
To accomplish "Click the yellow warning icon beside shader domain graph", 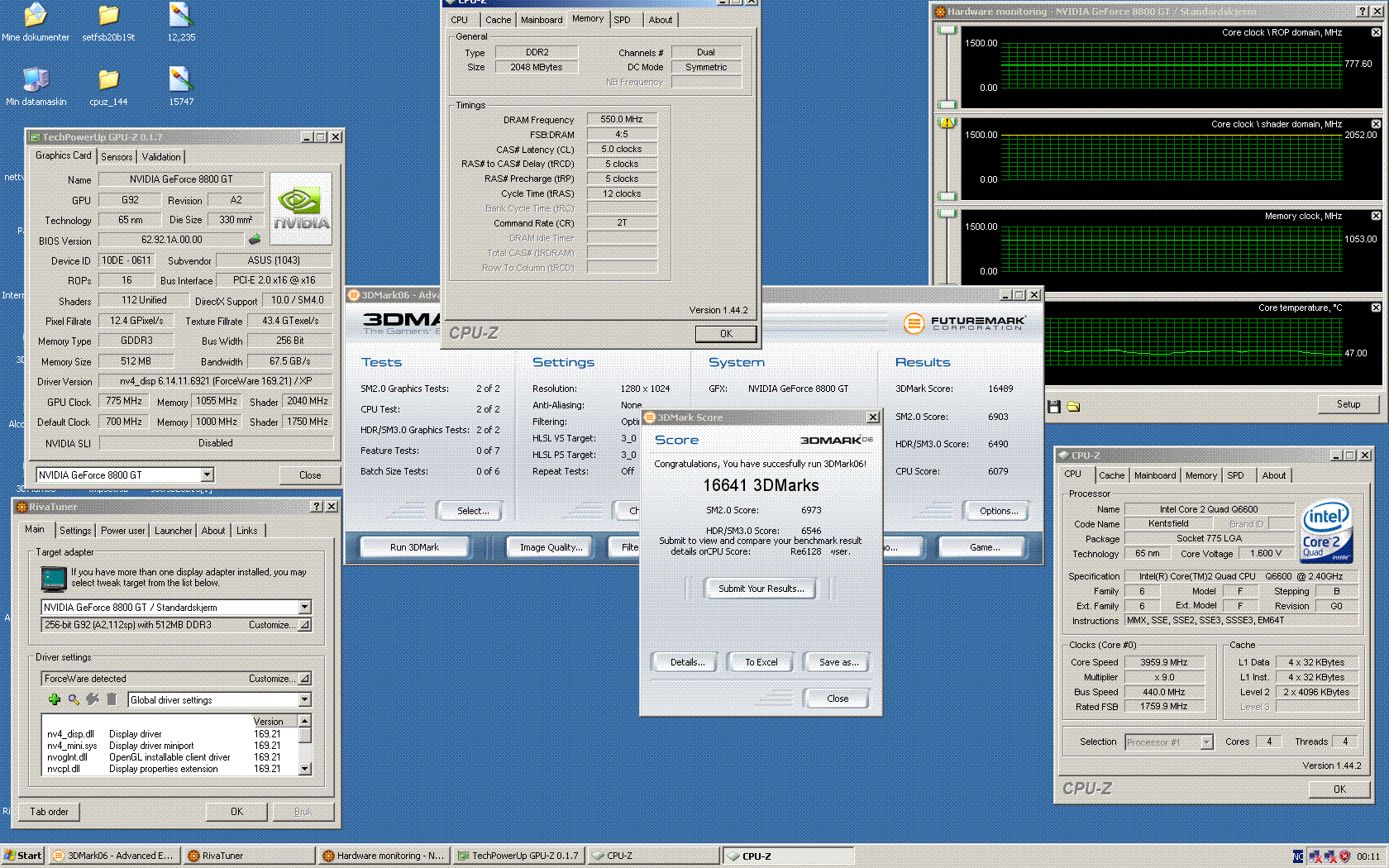I will (x=947, y=122).
